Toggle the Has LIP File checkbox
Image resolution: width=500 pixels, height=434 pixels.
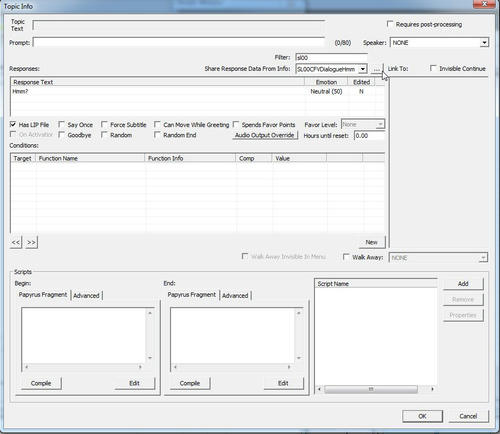[x=13, y=124]
